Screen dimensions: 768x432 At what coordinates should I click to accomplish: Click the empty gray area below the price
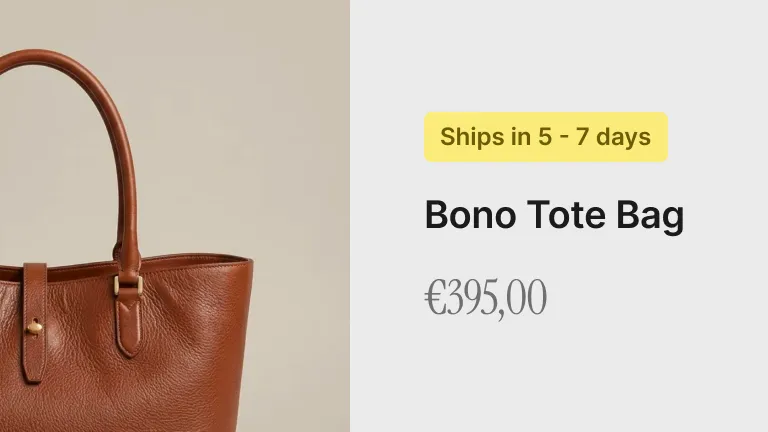pos(558,377)
